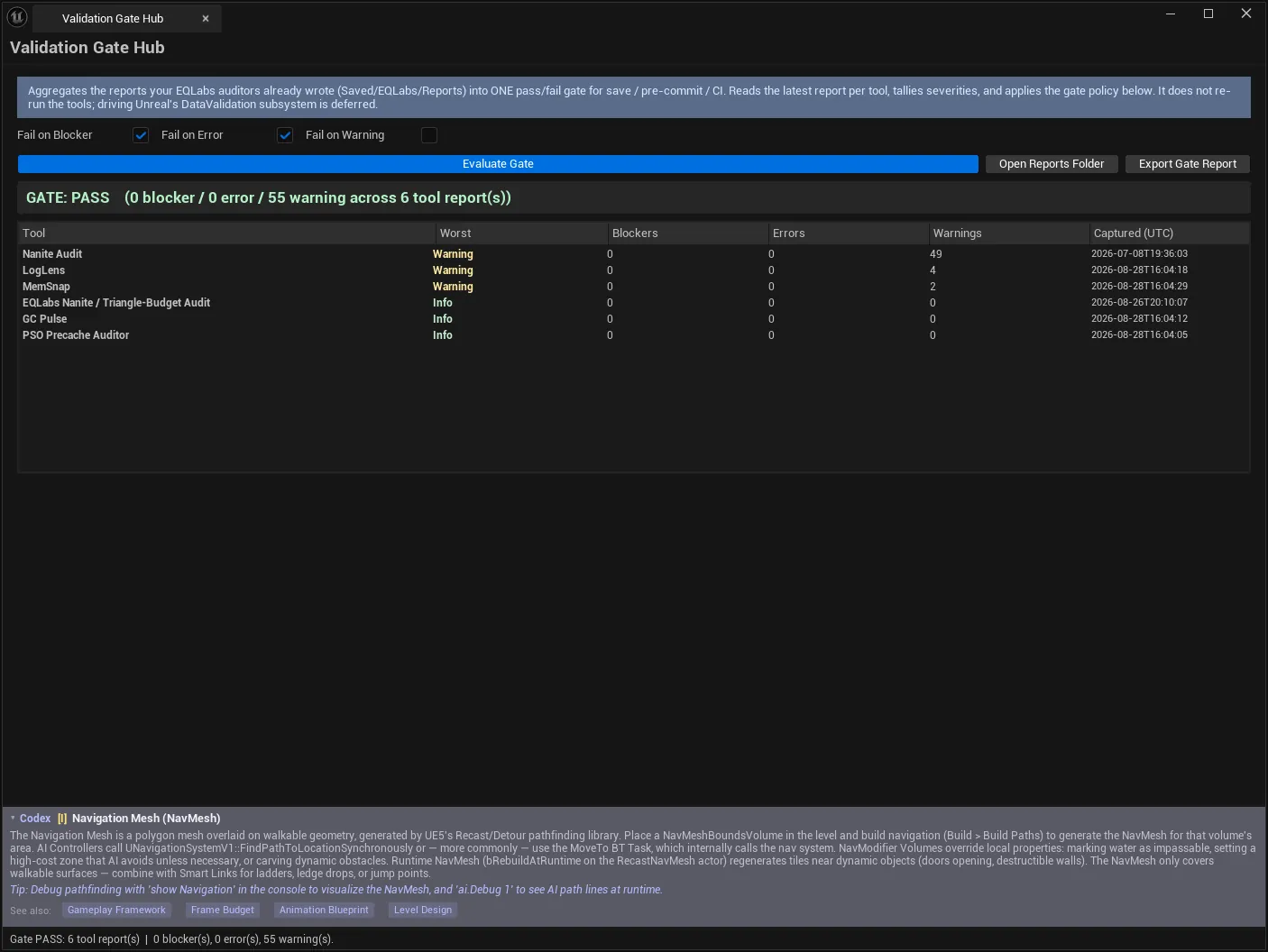1268x952 pixels.
Task: Click Export Gate Report
Action: pos(1188,164)
